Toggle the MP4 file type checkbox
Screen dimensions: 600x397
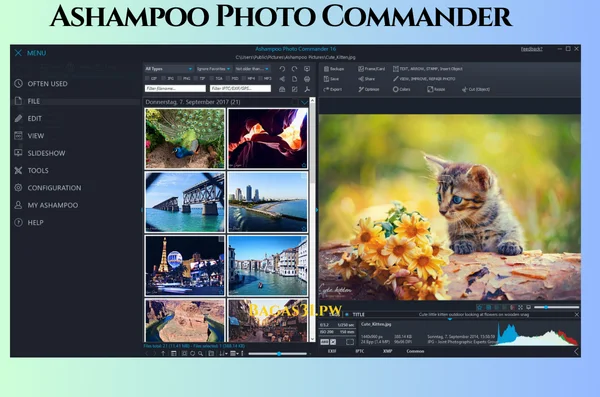point(244,78)
